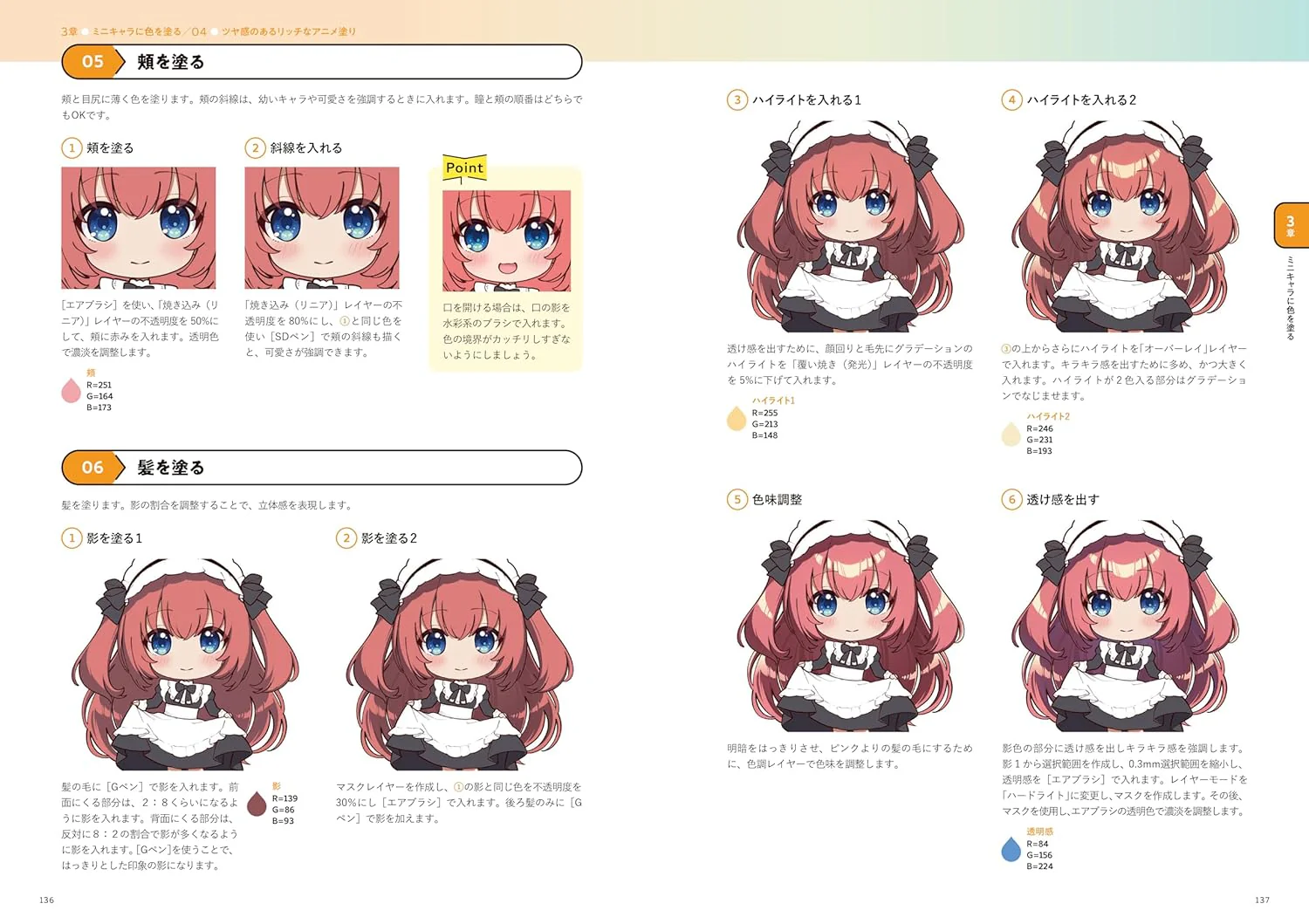Click the G=86 color value
The image size is (1309, 924).
283,810
